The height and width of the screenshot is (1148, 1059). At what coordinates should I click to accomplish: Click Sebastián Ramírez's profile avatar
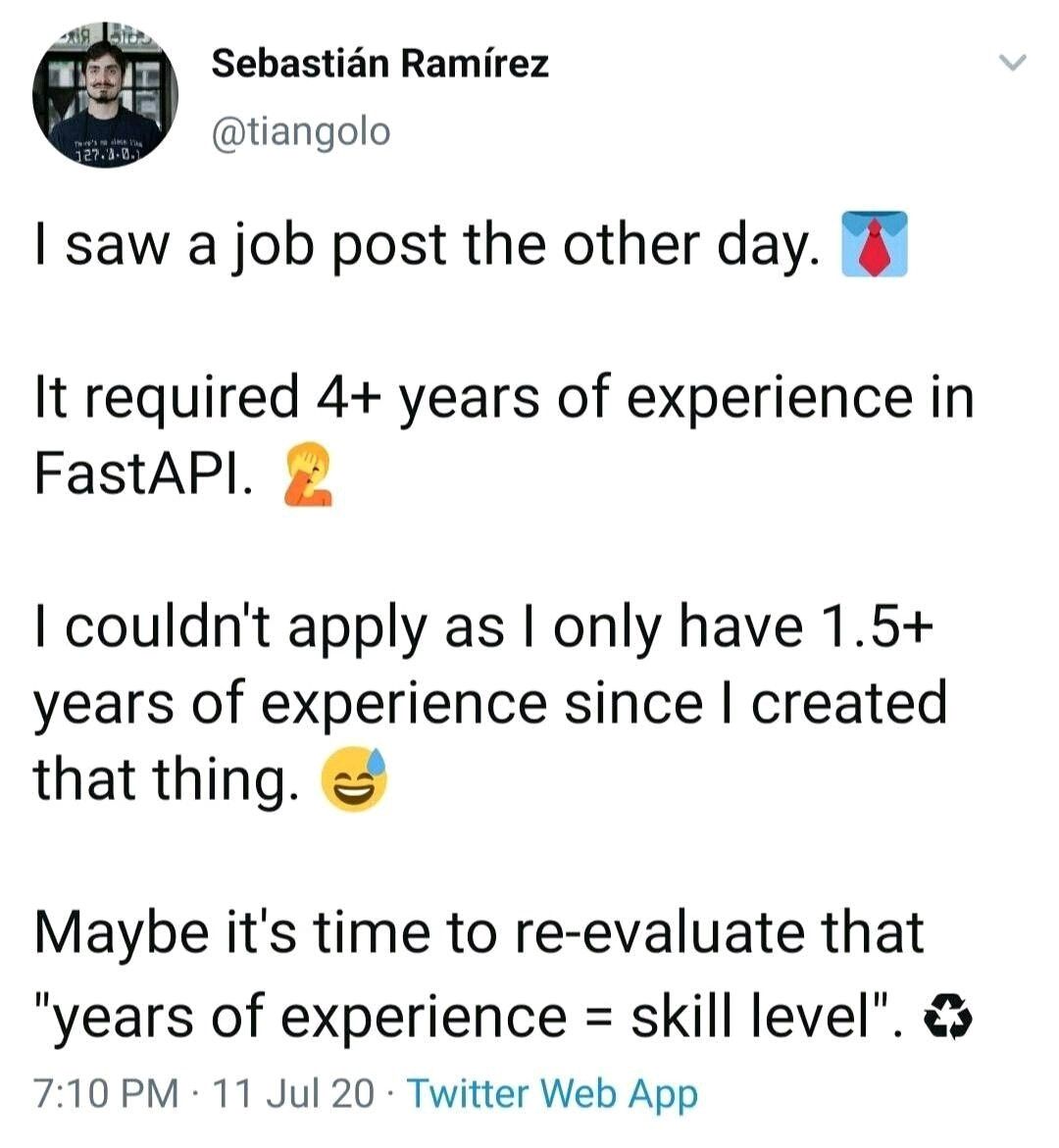105,96
